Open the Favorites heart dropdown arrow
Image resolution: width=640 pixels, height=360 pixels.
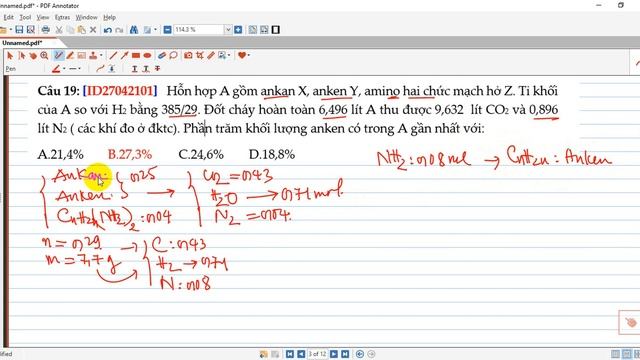coord(248,55)
